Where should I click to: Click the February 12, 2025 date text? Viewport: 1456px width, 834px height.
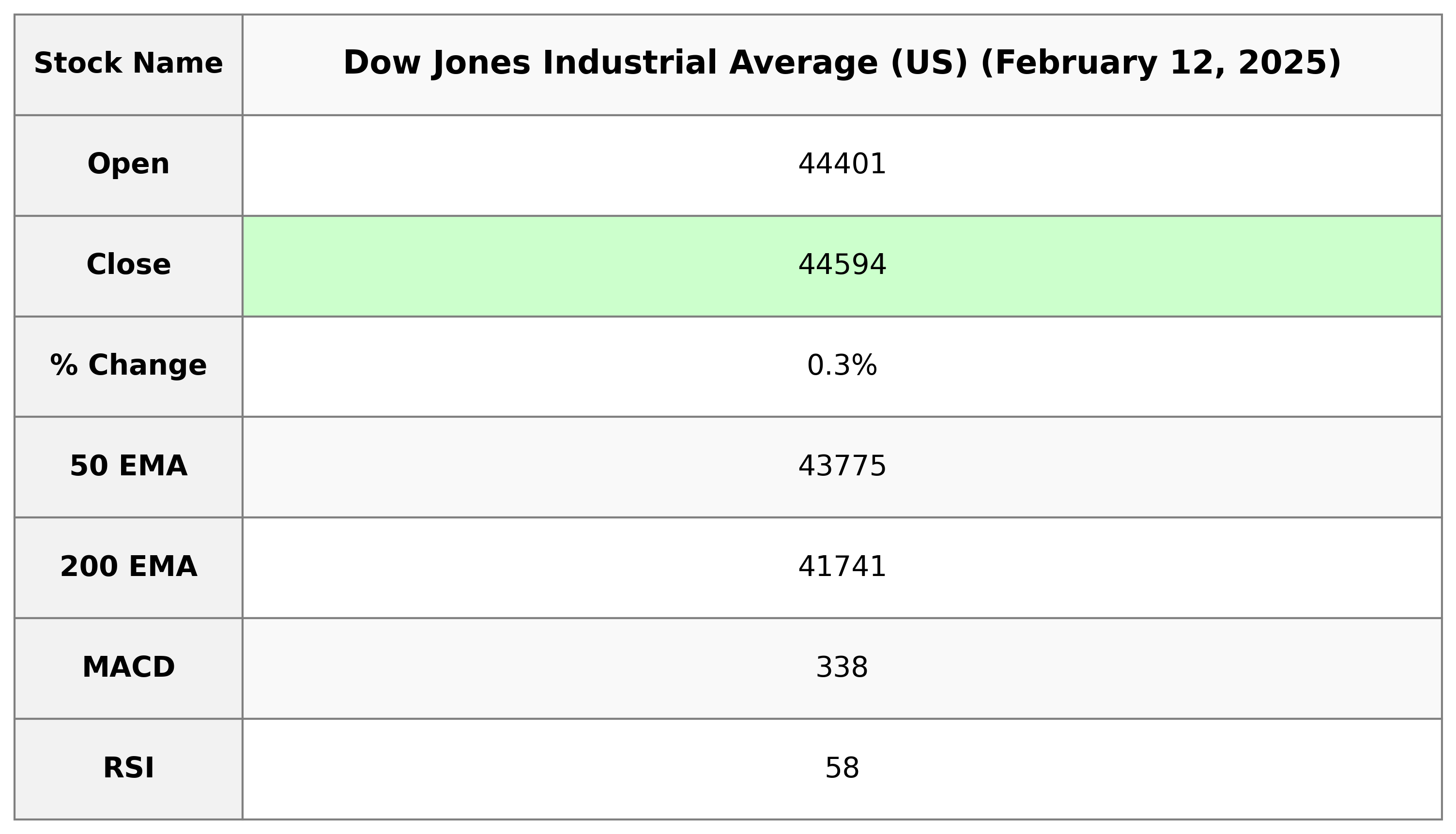pos(1161,63)
